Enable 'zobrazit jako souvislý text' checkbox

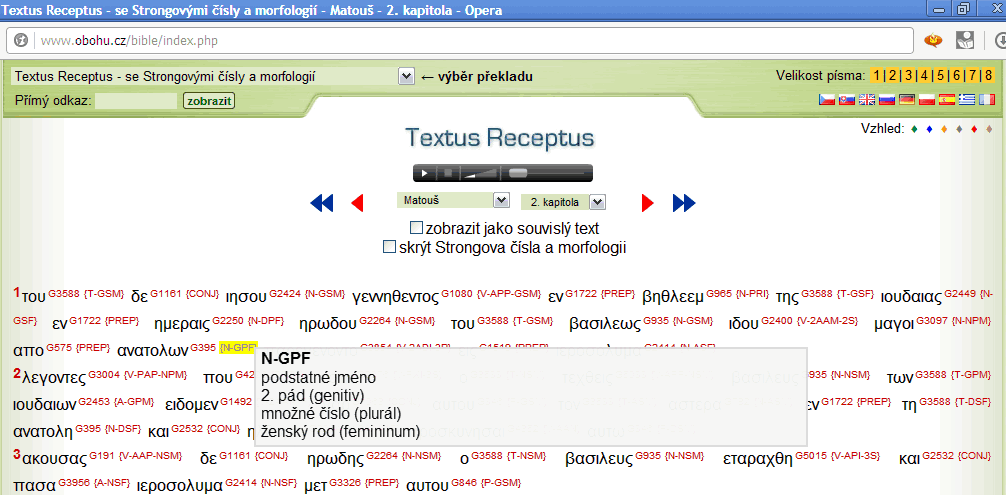[417, 228]
